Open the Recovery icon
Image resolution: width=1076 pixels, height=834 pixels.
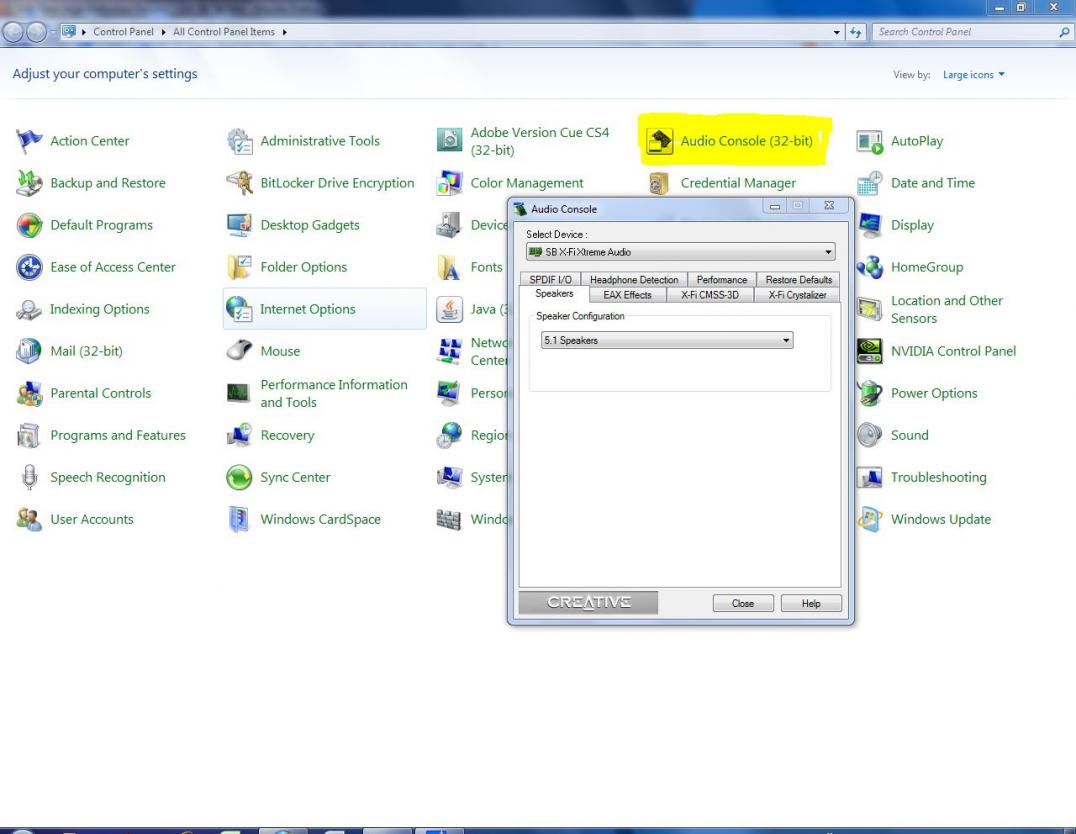click(x=239, y=435)
